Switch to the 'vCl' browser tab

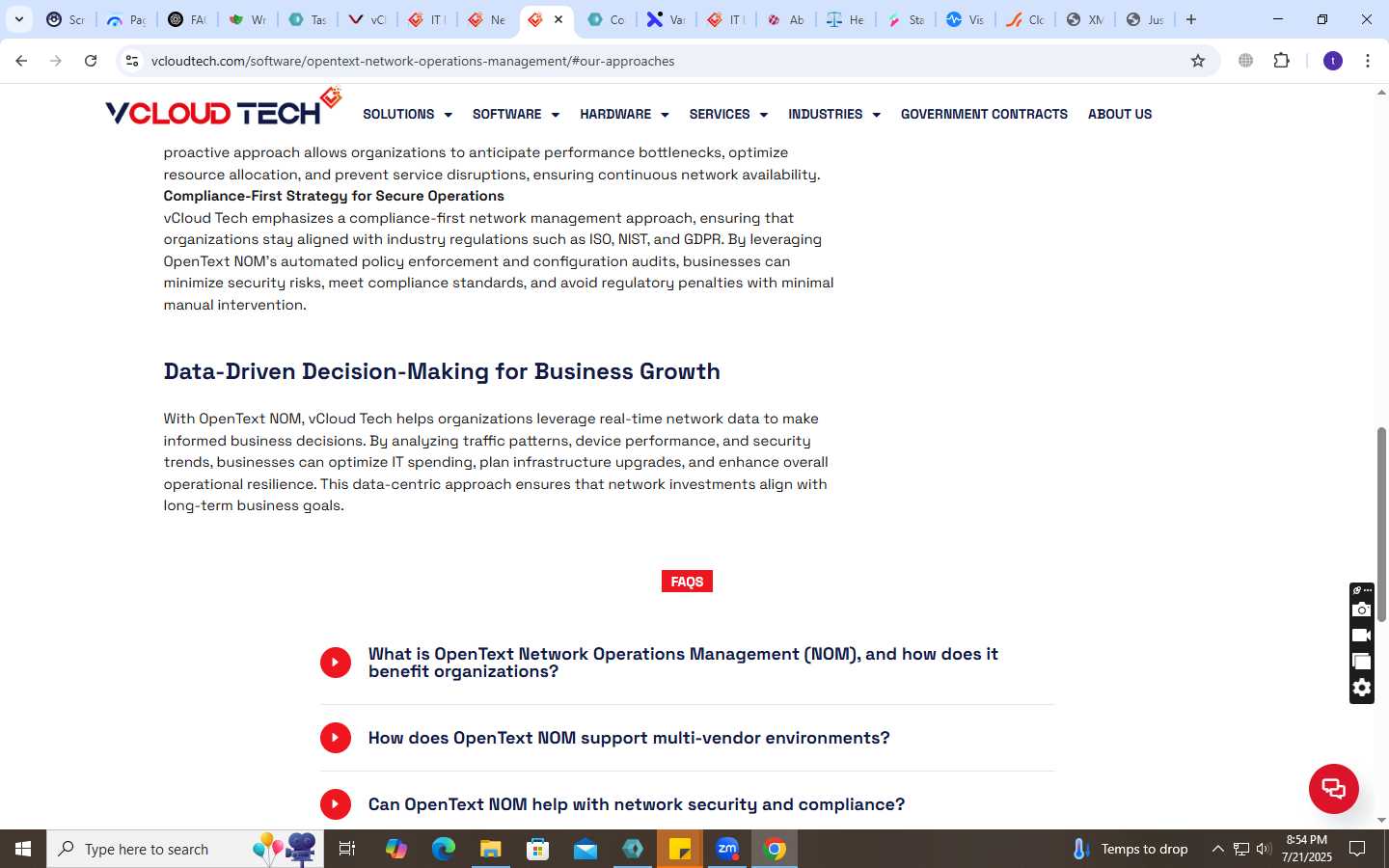point(368,19)
